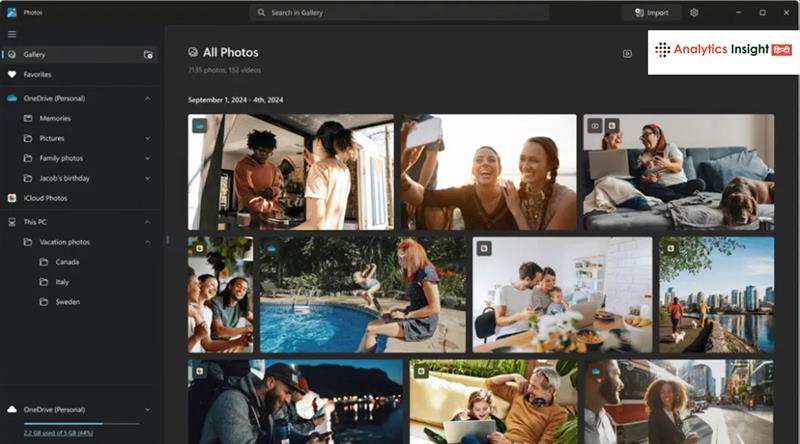Open the two women selfie photo
800x444 pixels.
tap(488, 172)
